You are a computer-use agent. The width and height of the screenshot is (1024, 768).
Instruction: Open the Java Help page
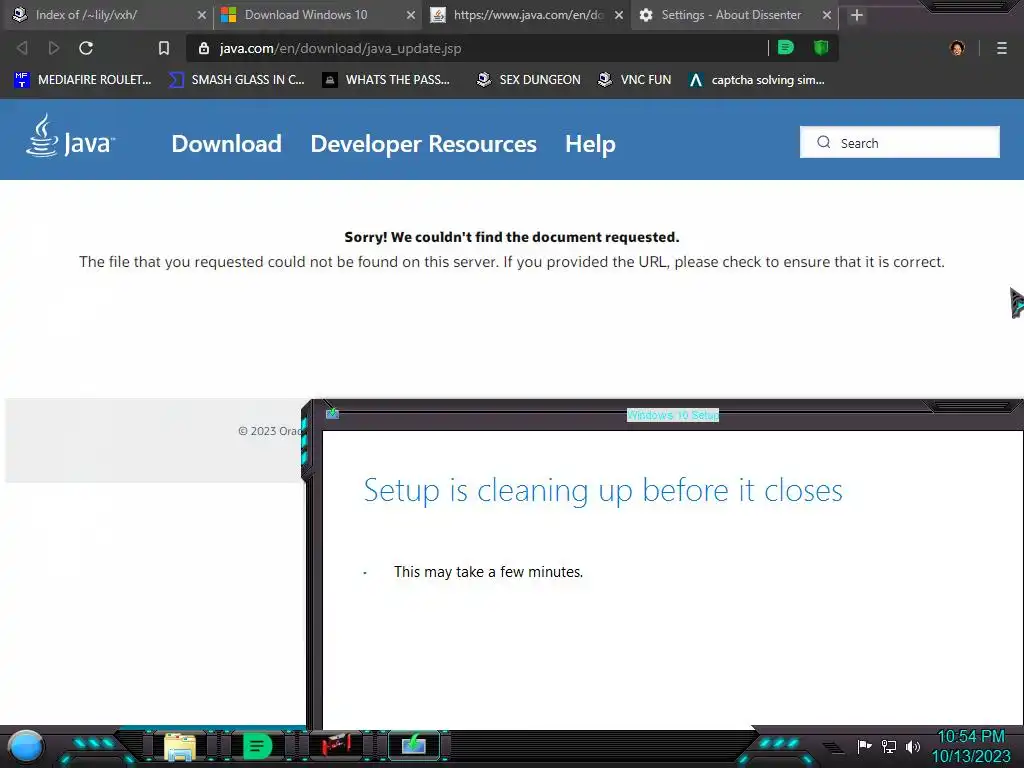point(590,144)
